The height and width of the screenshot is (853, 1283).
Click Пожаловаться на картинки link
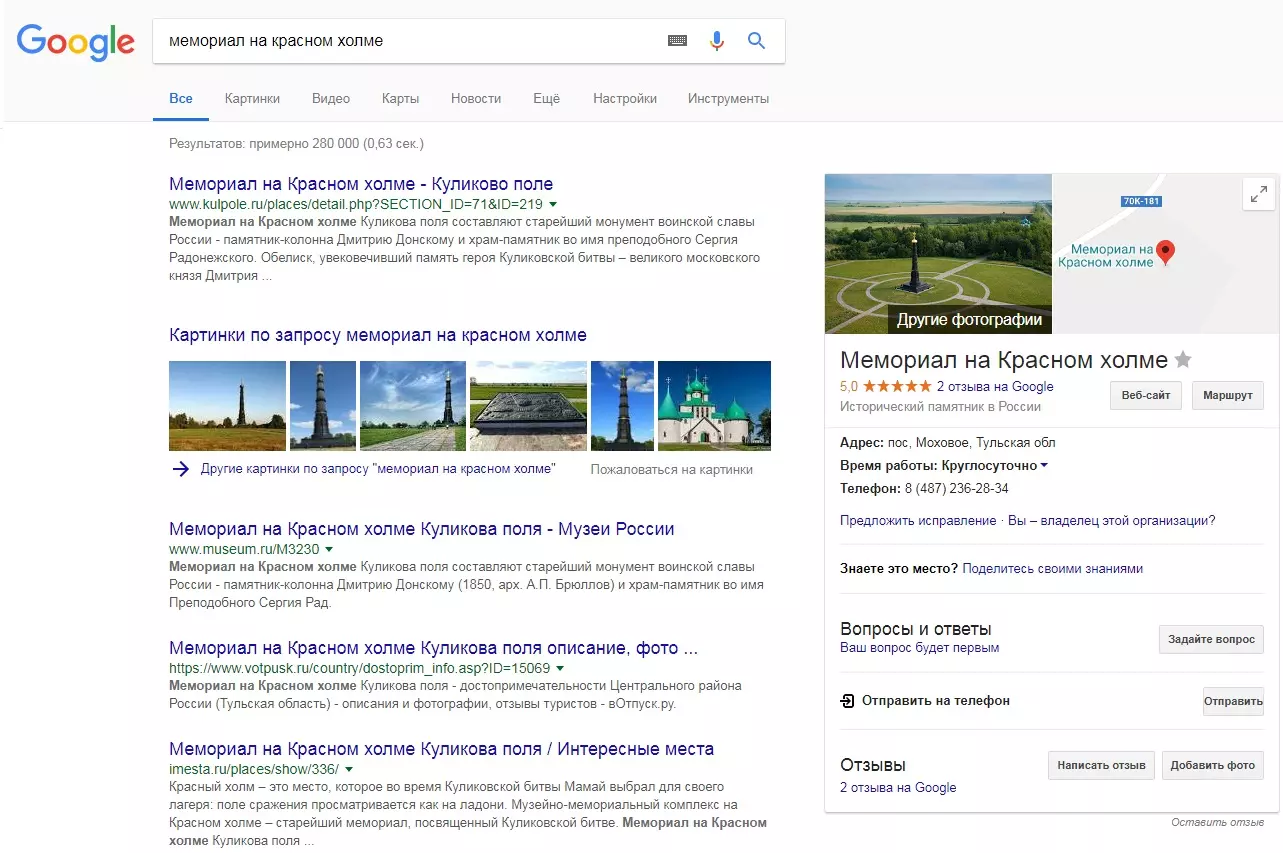(672, 469)
